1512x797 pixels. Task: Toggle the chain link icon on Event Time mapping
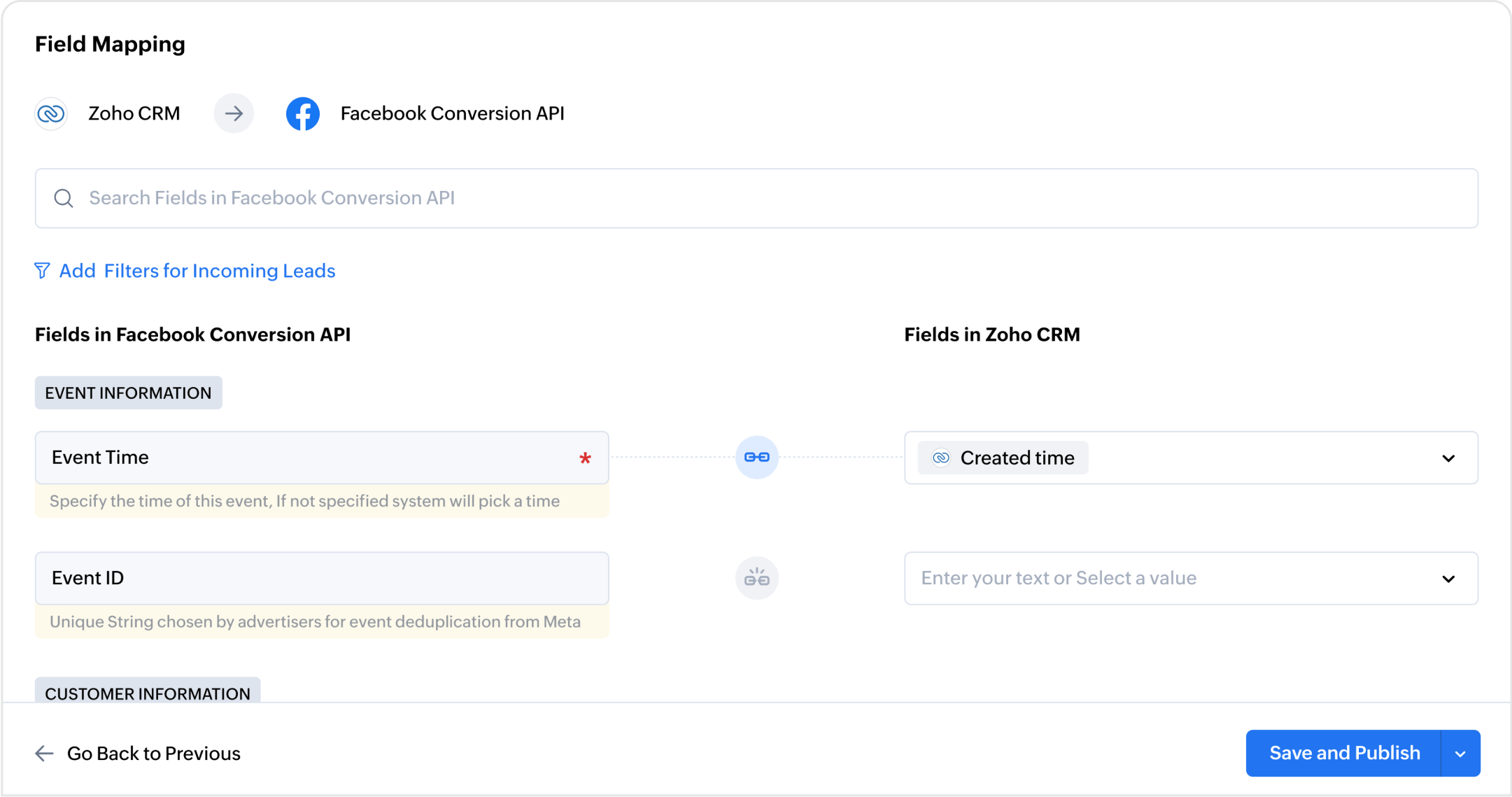point(756,457)
